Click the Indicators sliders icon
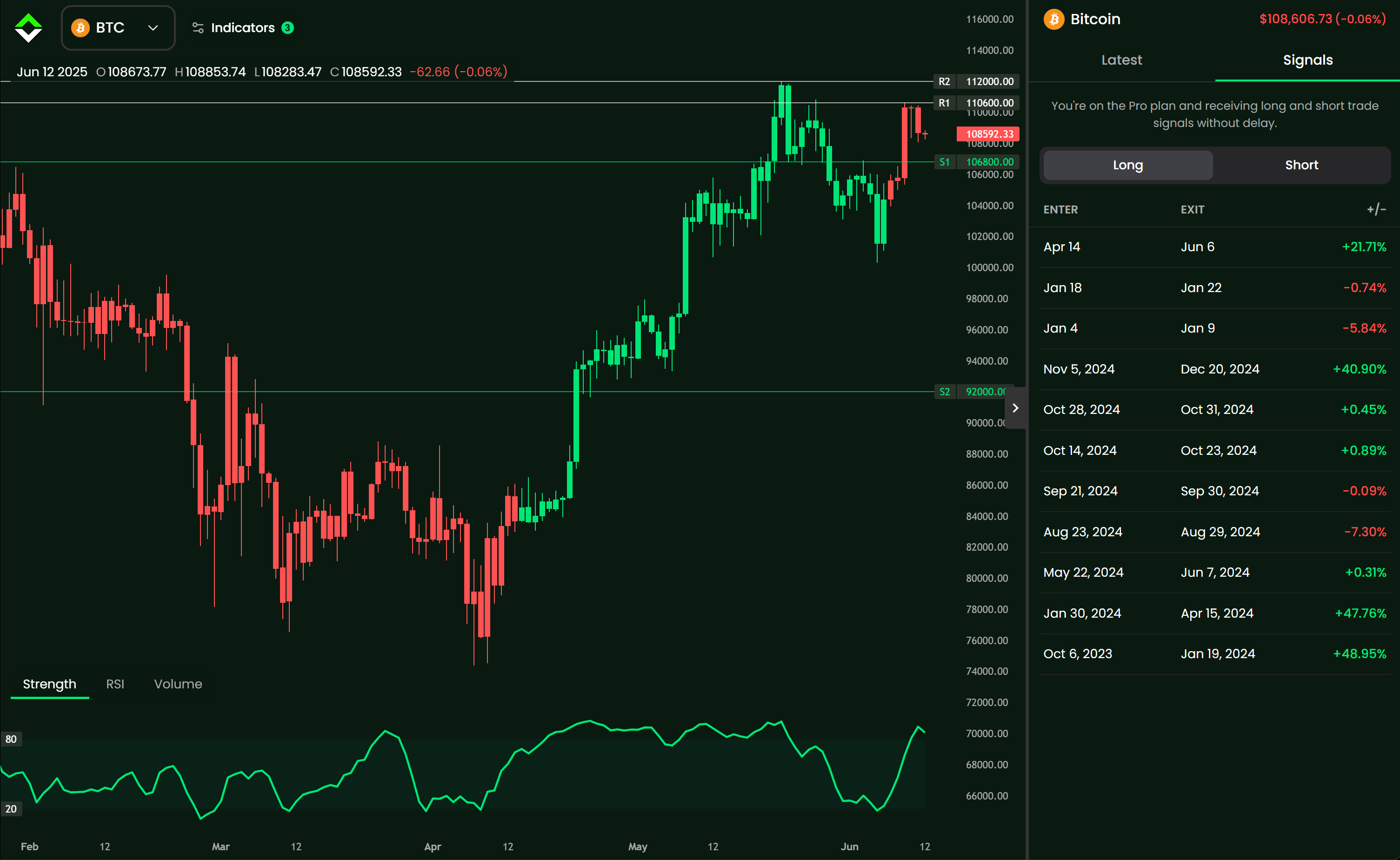 point(198,28)
